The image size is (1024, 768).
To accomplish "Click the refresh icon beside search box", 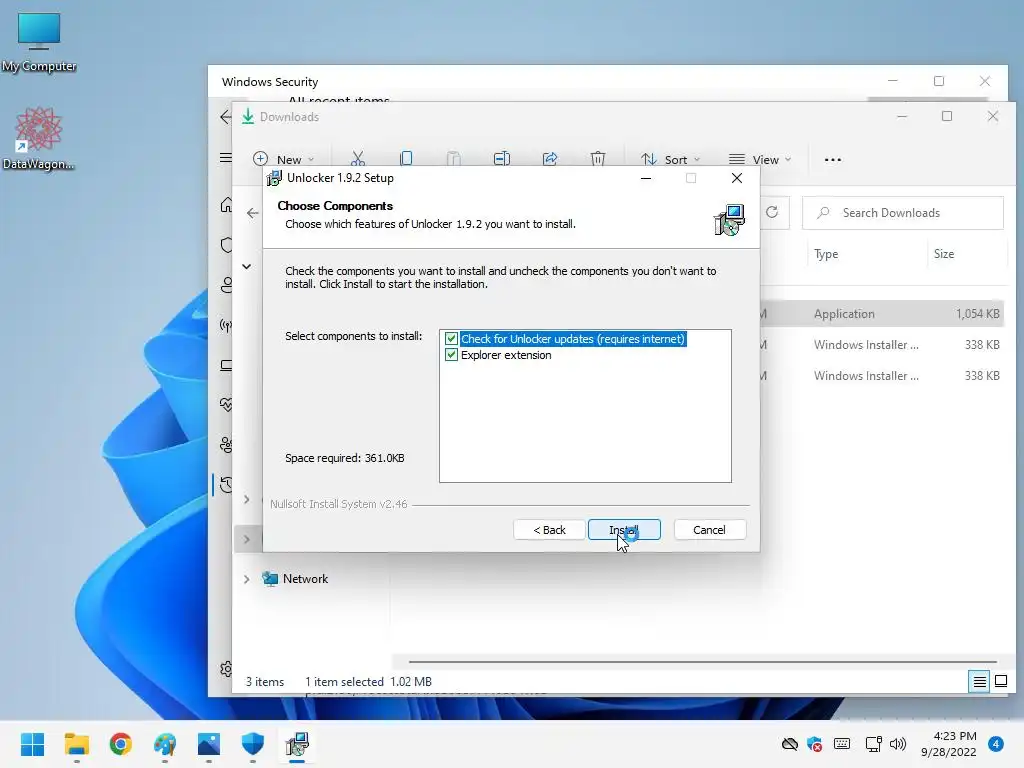I will pos(772,212).
